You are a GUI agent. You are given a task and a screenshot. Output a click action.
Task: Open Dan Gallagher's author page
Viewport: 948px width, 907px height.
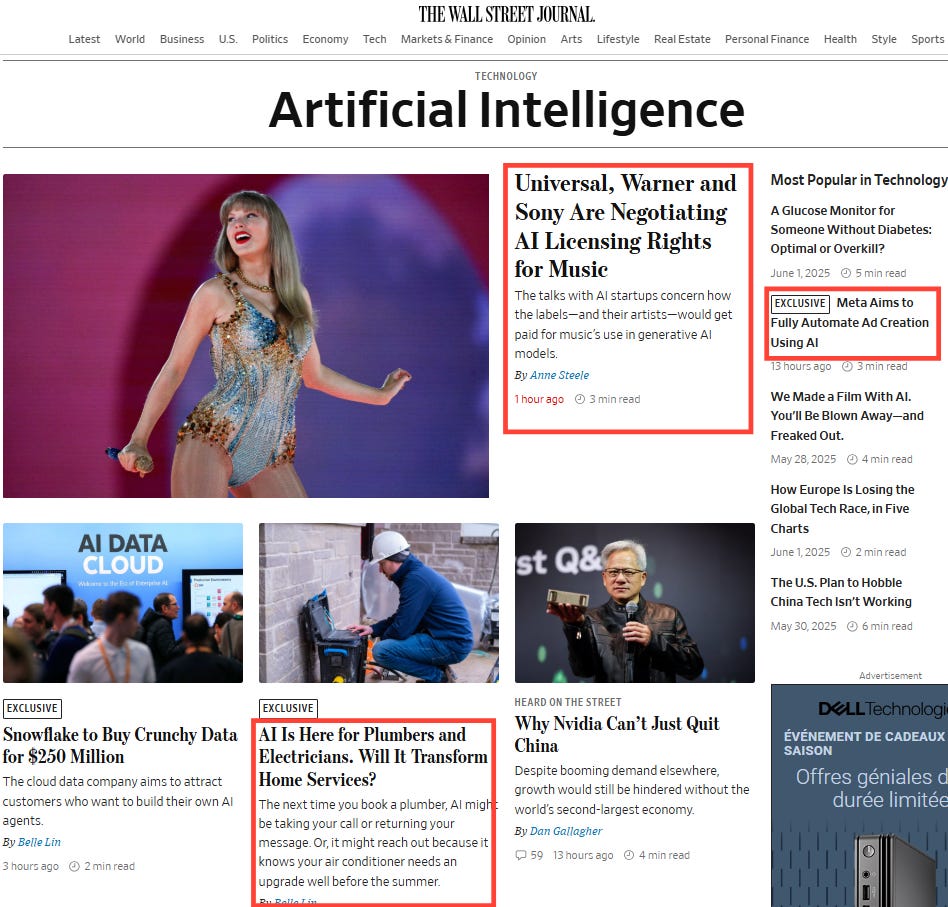(566, 831)
